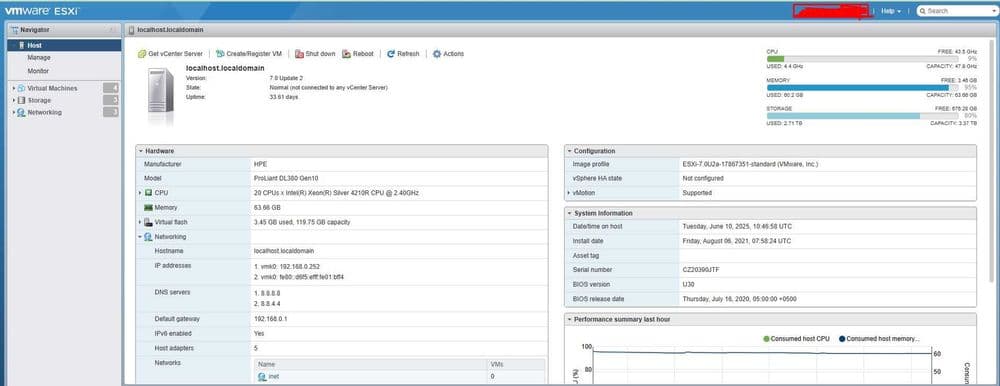
Task: Expand the CPU row details
Action: tap(140, 193)
